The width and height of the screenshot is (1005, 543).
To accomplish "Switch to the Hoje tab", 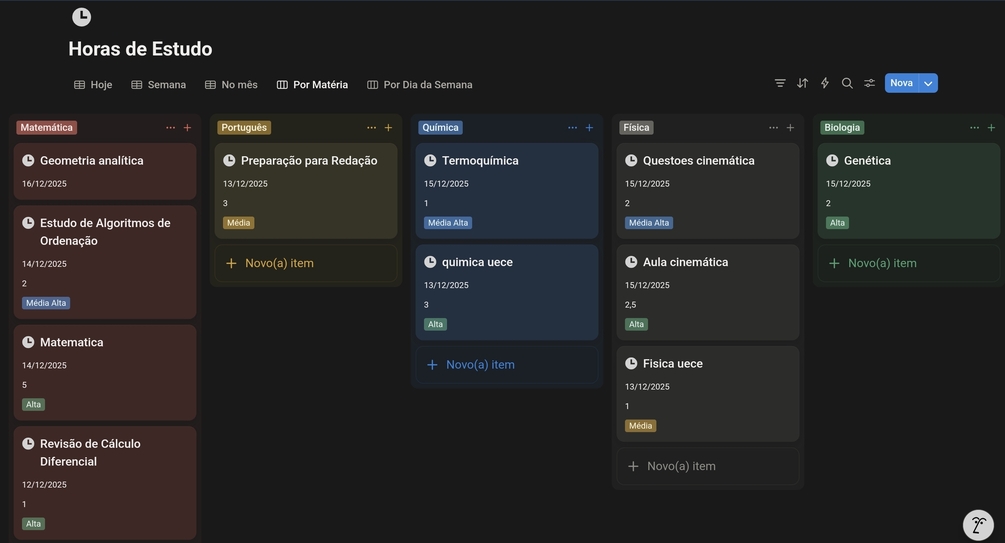I will [93, 85].
